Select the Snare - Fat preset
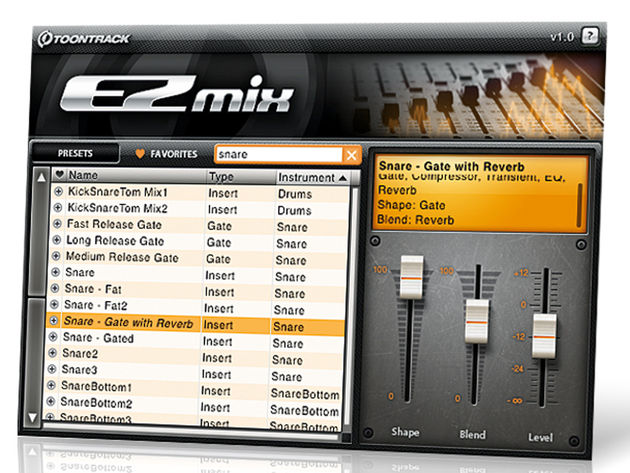 pos(93,289)
